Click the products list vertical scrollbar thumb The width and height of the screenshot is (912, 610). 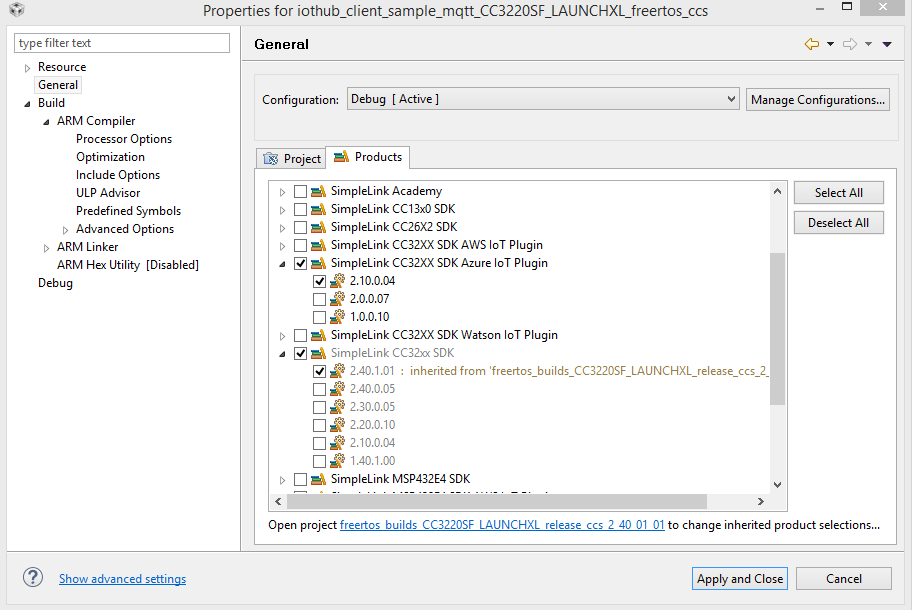pos(778,329)
